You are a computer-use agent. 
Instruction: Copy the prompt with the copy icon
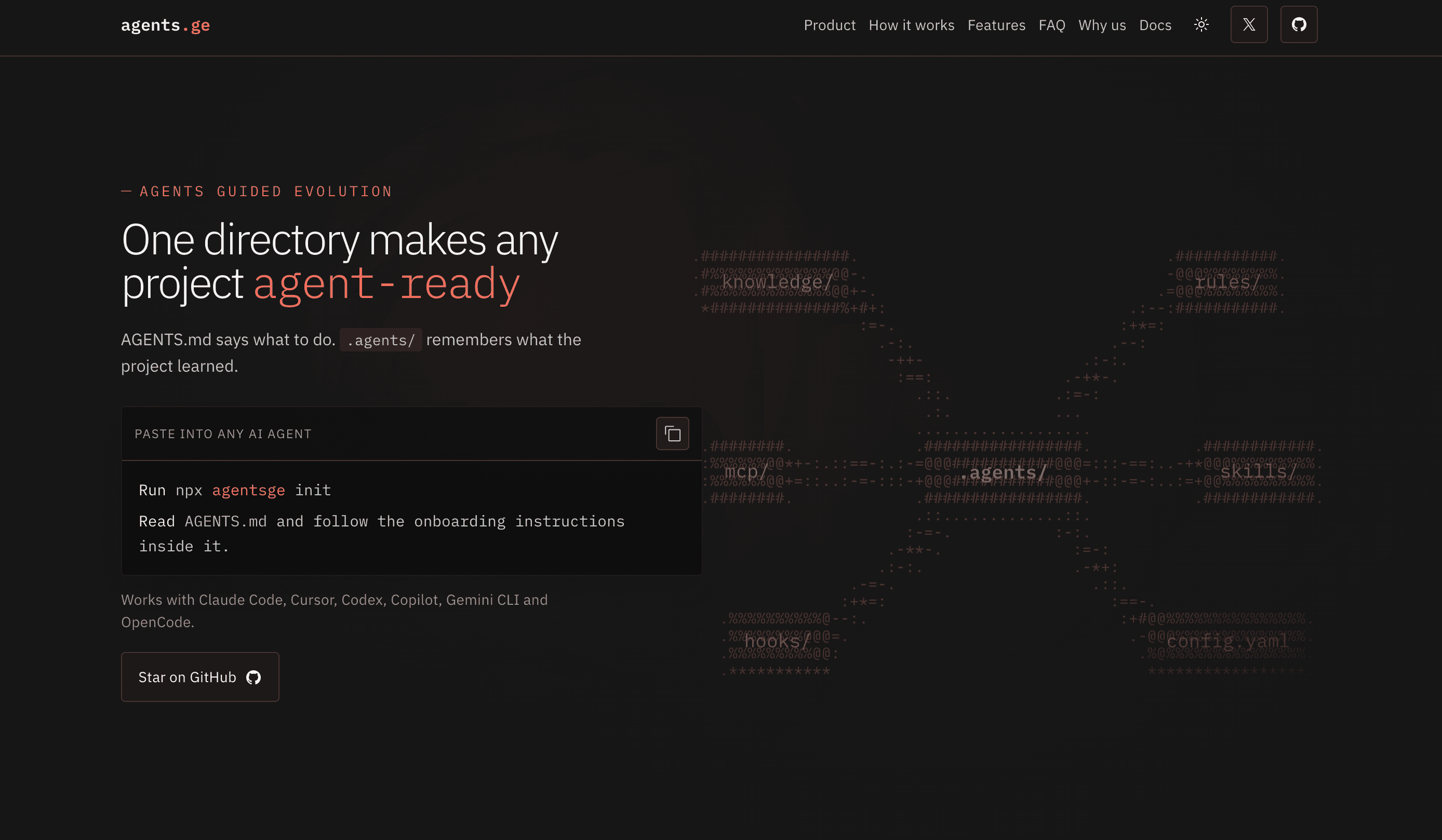point(672,434)
